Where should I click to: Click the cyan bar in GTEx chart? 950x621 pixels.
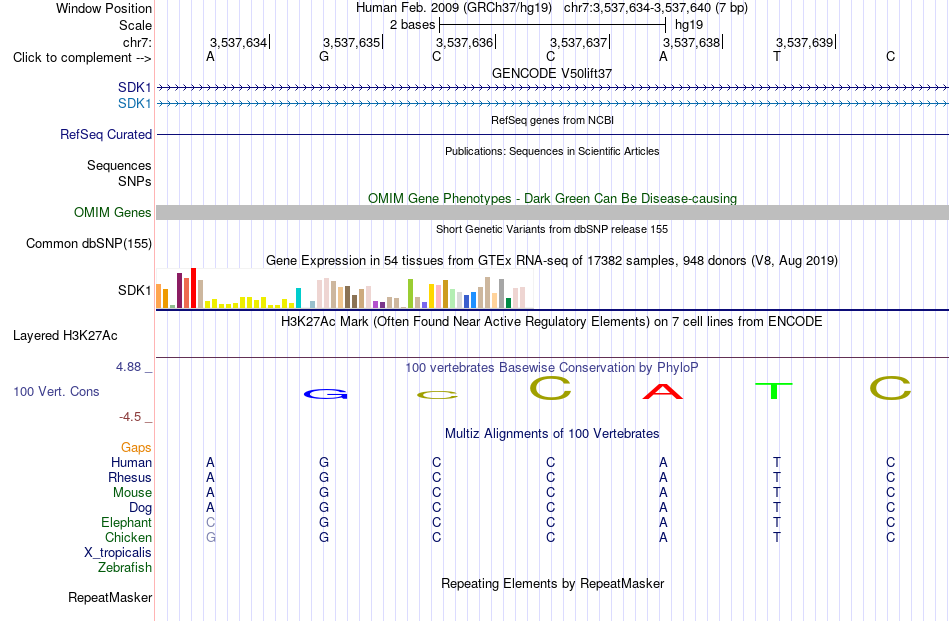pyautogui.click(x=298, y=298)
